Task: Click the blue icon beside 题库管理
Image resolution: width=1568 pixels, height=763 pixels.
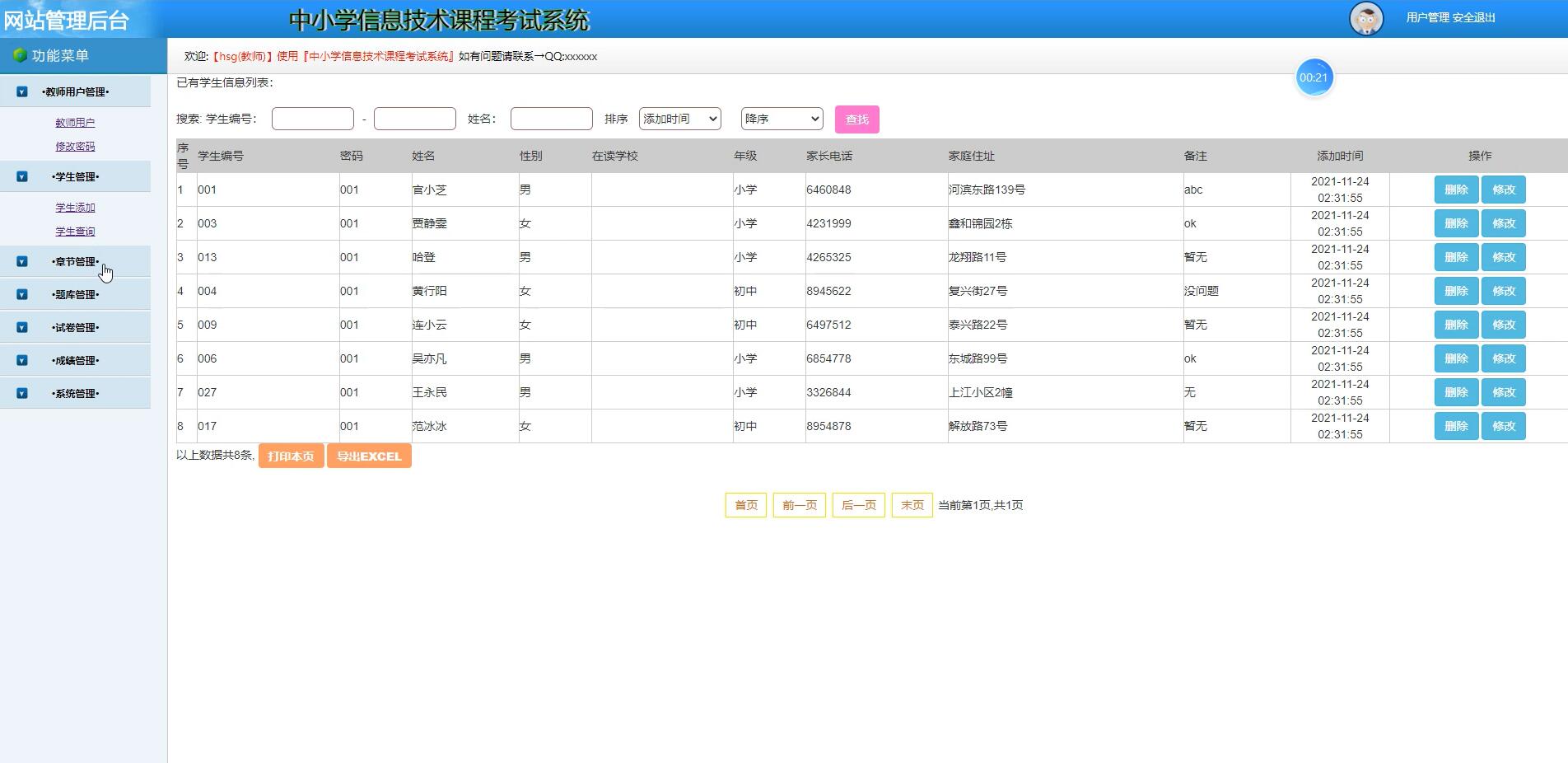Action: pyautogui.click(x=21, y=294)
